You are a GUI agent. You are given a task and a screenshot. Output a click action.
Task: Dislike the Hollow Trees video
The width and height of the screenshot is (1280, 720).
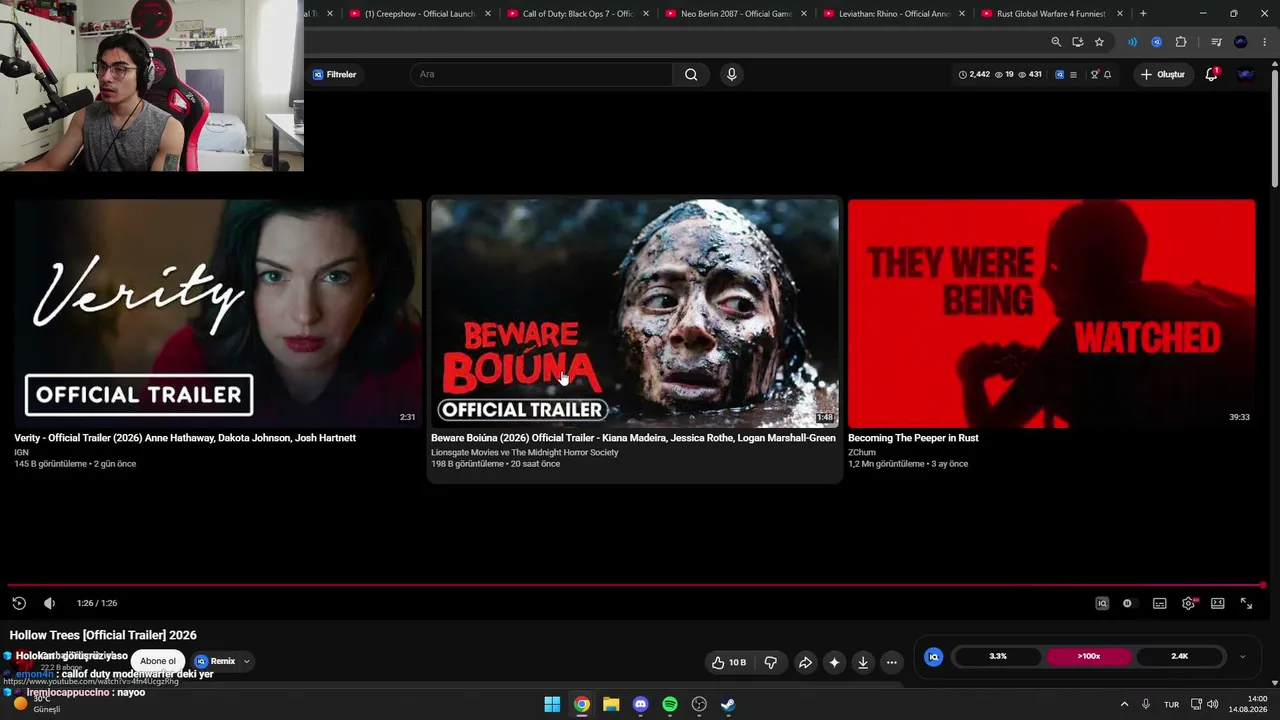click(771, 662)
